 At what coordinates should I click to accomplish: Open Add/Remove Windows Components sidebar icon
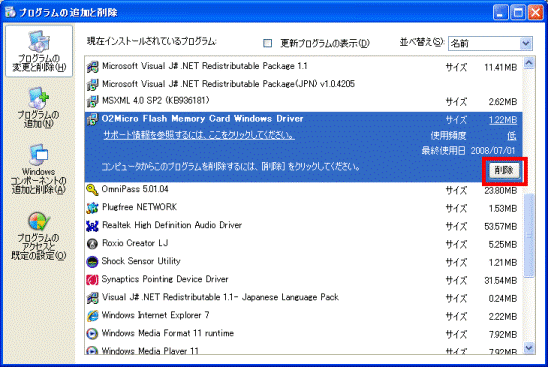[x=38, y=169]
